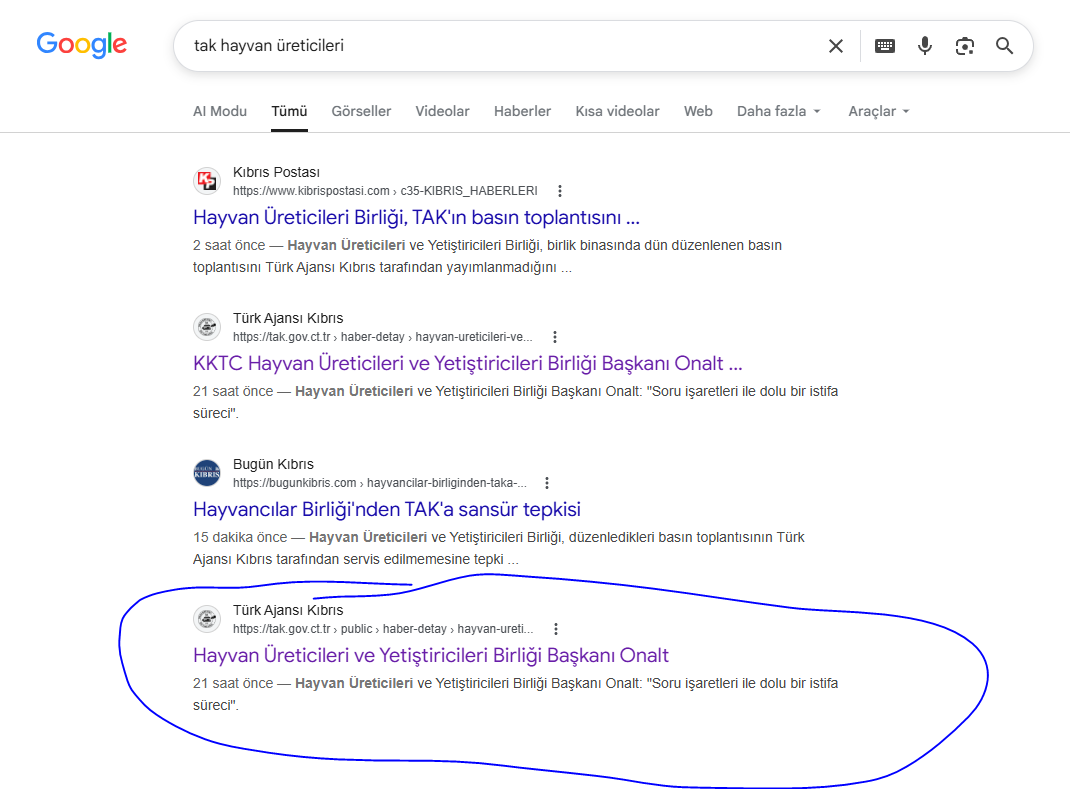Open three-dot menu next to haber-detay › hayvan-ureticileri-ve
This screenshot has width=1070, height=789.
pos(555,337)
